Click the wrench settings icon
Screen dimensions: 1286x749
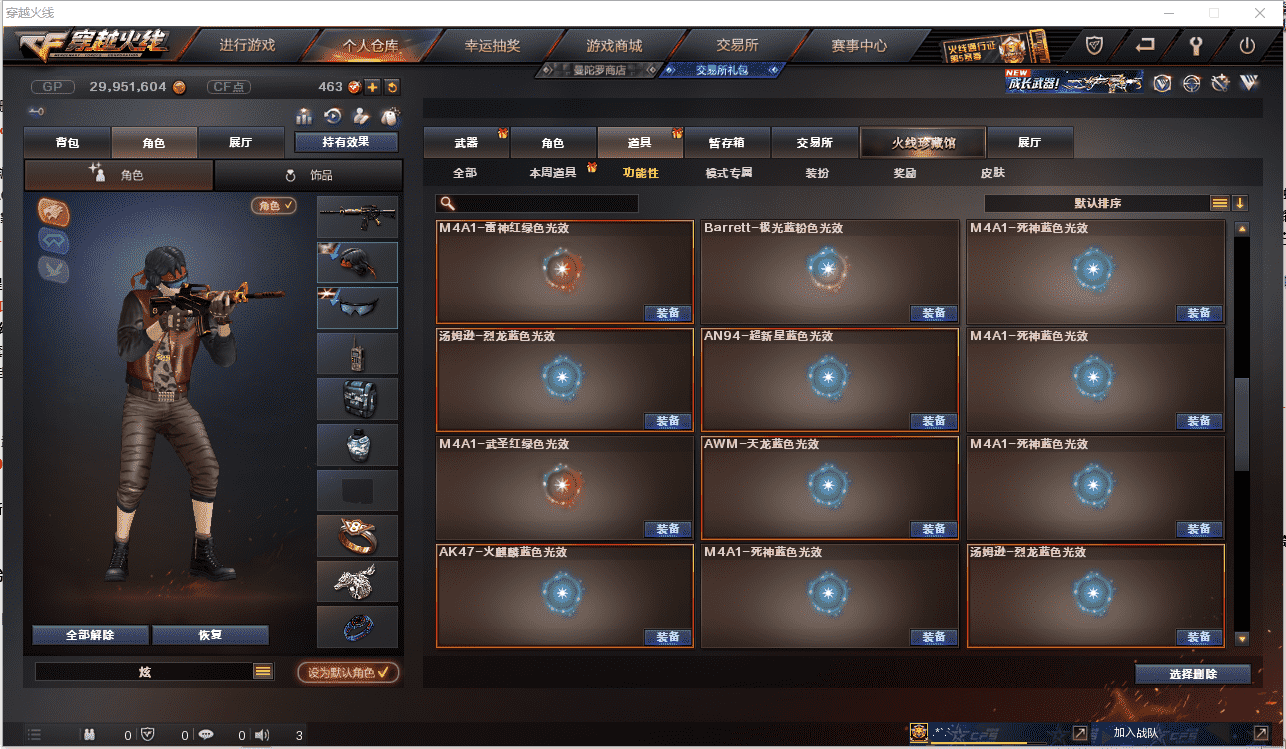point(1195,45)
